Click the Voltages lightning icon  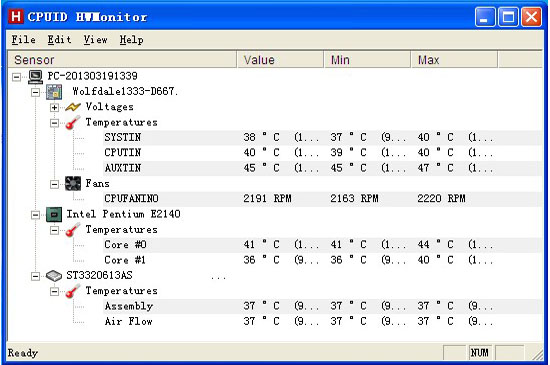click(73, 107)
